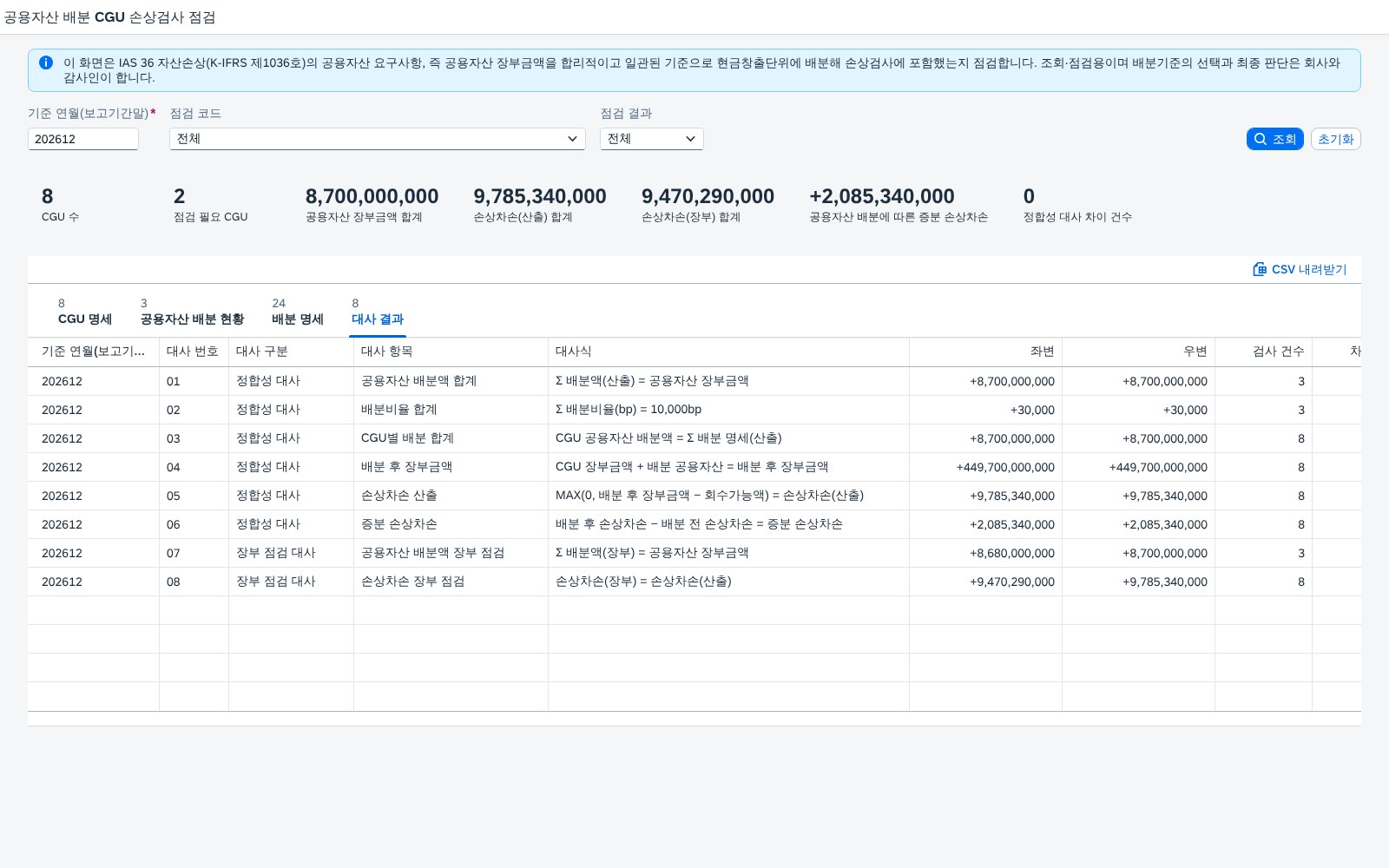Screen dimensions: 1389x868
Task: Click the 대사식 column header
Action: (x=728, y=352)
